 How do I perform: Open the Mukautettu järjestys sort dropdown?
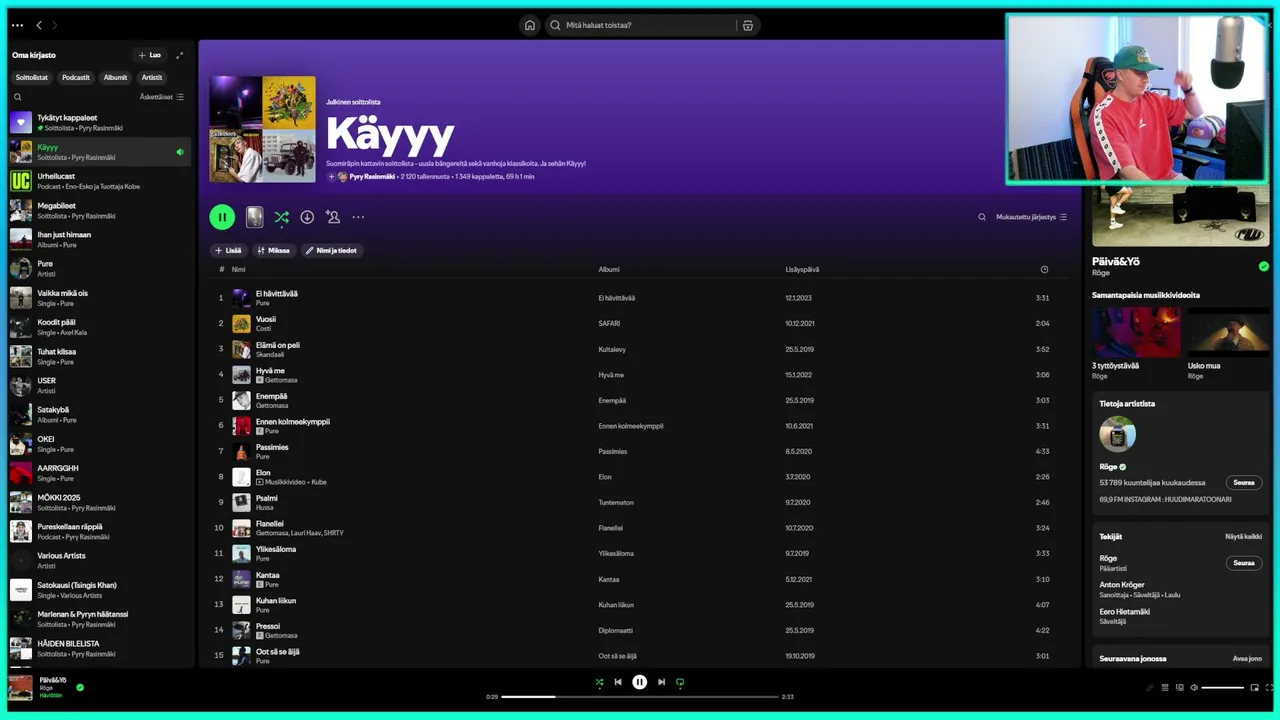1031,217
